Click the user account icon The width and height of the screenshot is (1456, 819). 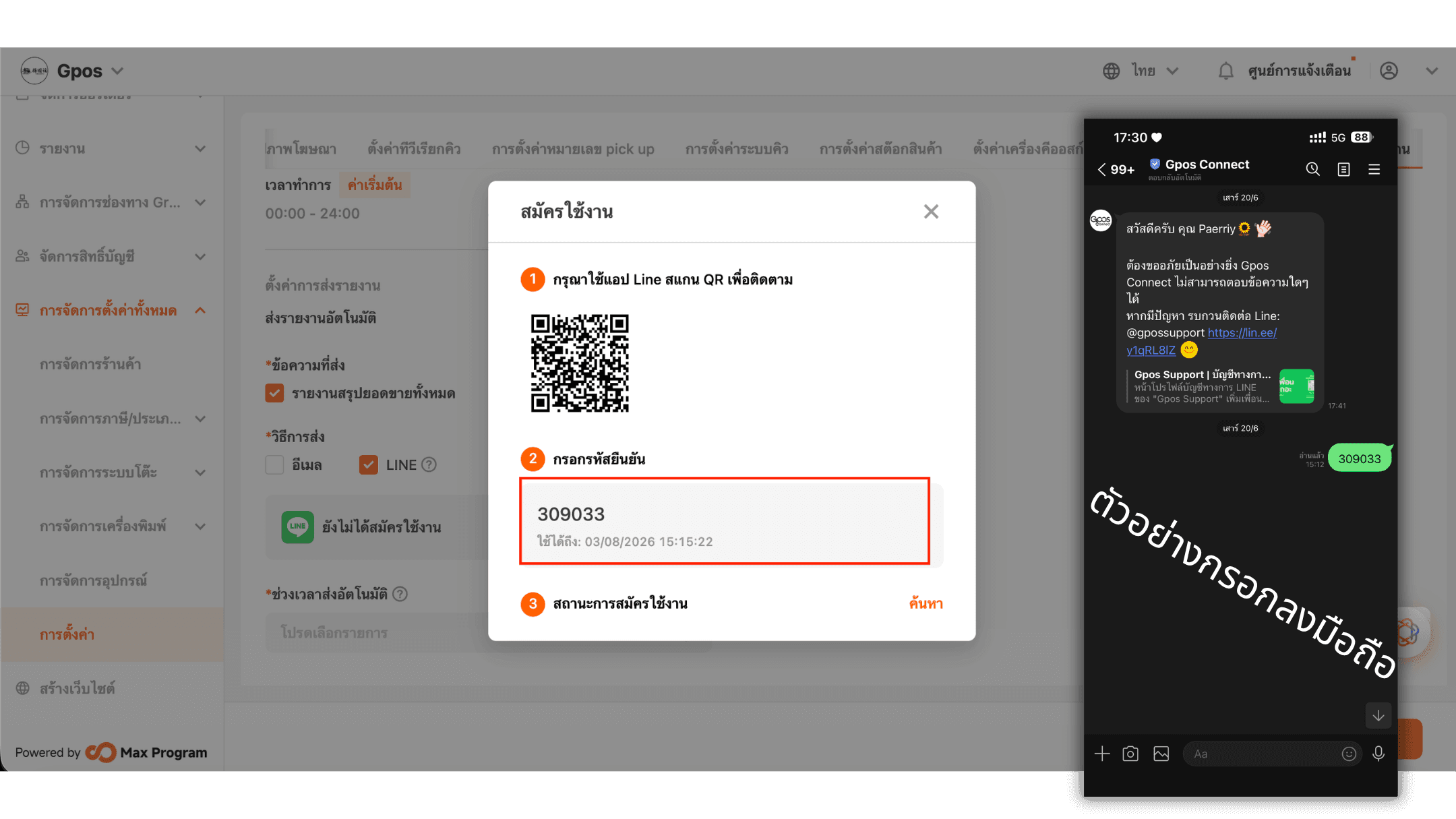tap(1389, 71)
